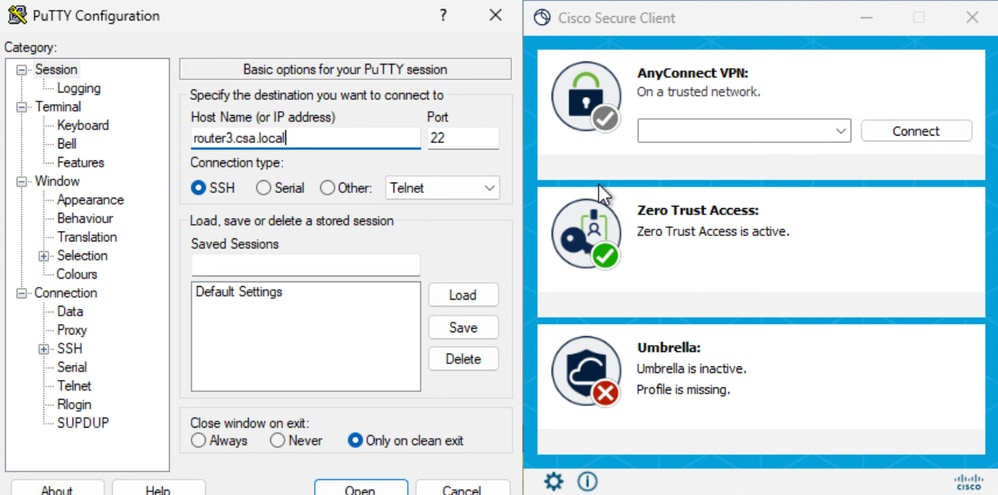
Task: Select Serial under Connection in the tree
Action: (72, 367)
